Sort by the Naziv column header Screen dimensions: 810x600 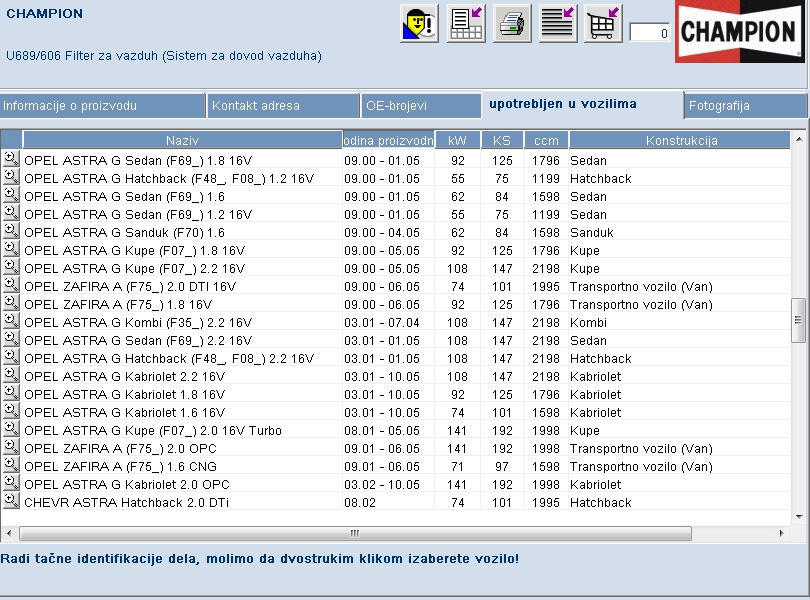(182, 140)
